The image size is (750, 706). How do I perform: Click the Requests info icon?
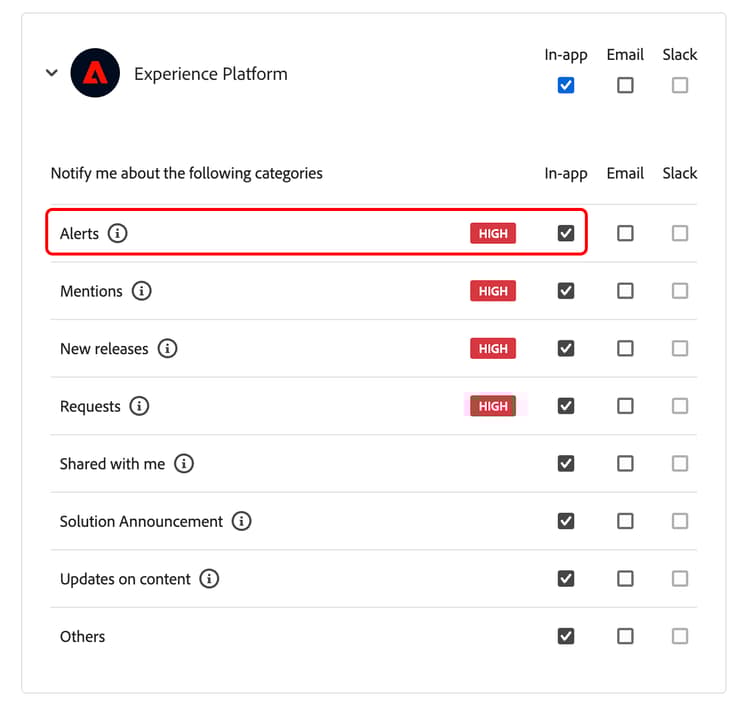tap(139, 406)
